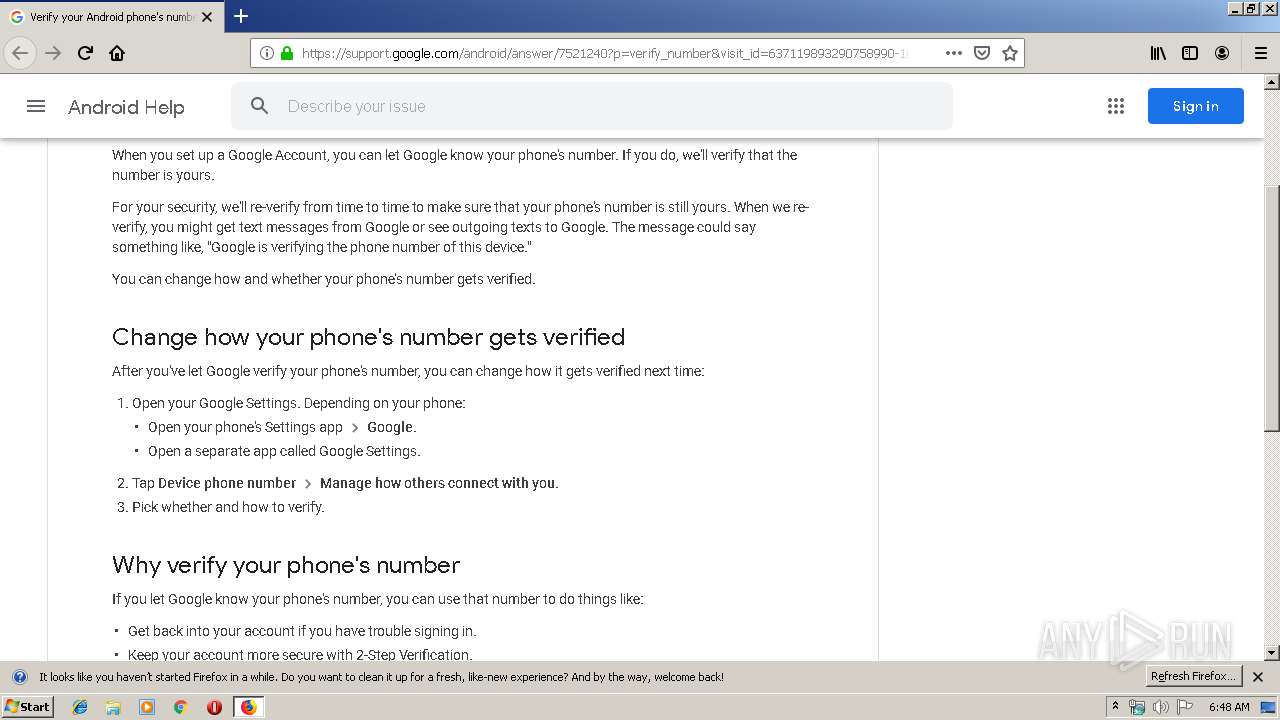Screen dimensions: 1280x720
Task: Open the Firefox home page
Action: click(117, 53)
